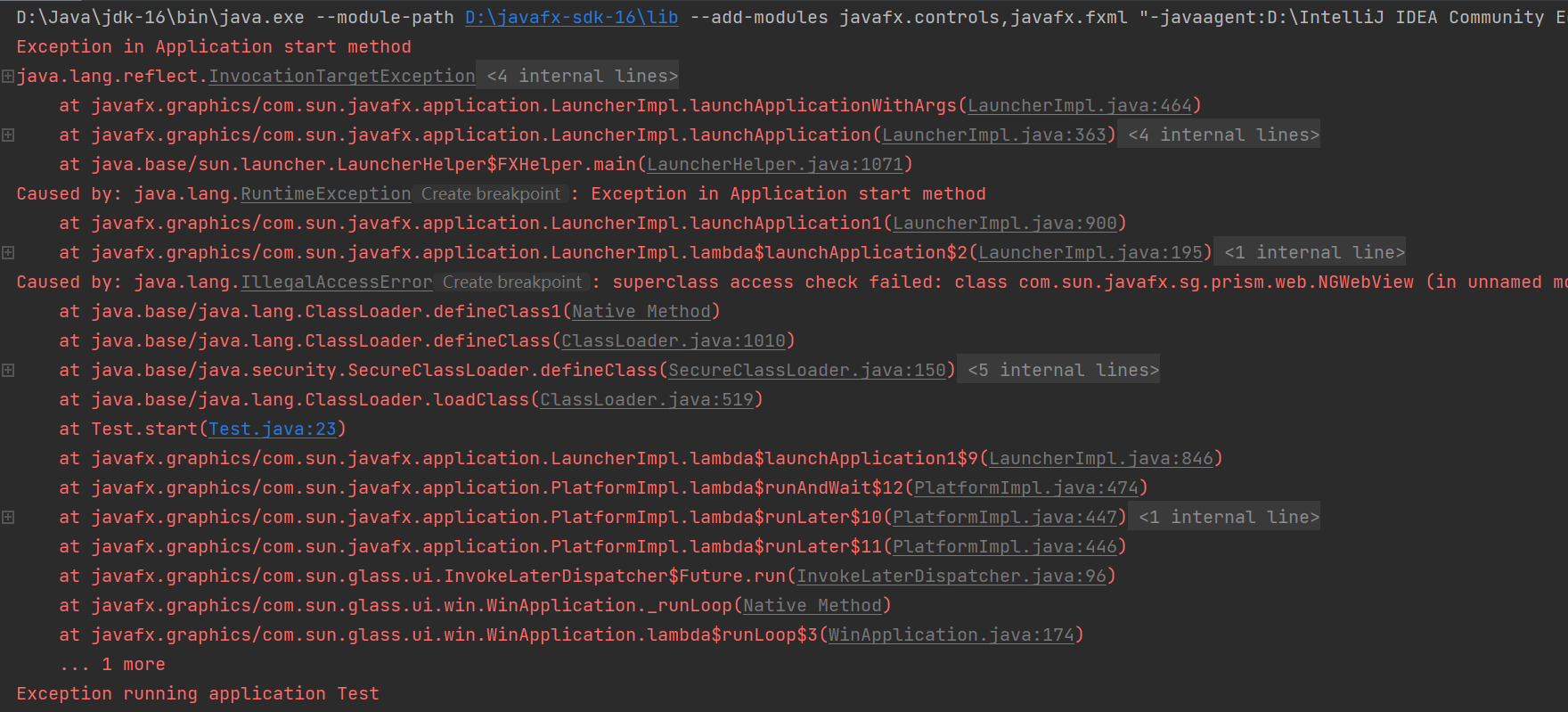Image resolution: width=1568 pixels, height=712 pixels.
Task: Click '--add-modules javafx.controls,javafx.fxml' text
Action: (x=909, y=18)
